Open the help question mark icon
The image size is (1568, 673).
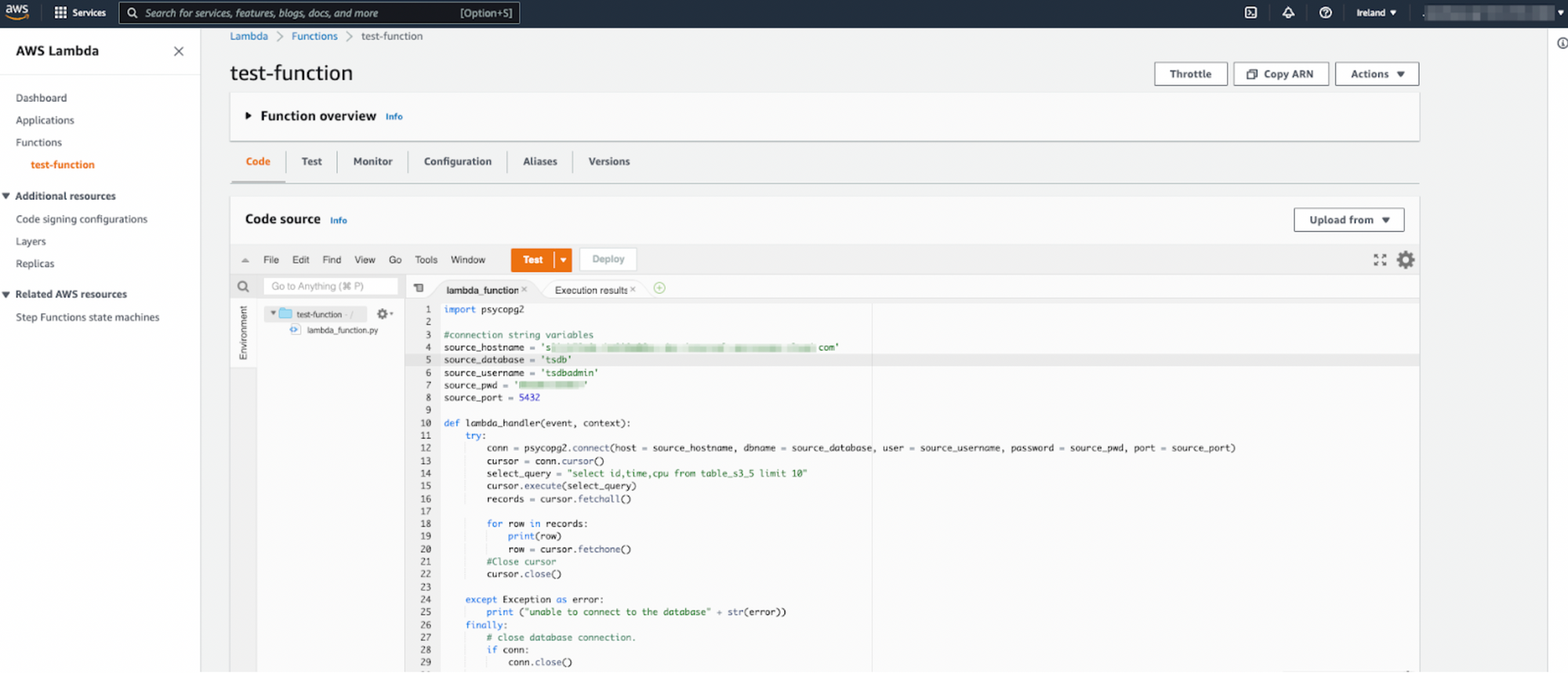[x=1325, y=13]
